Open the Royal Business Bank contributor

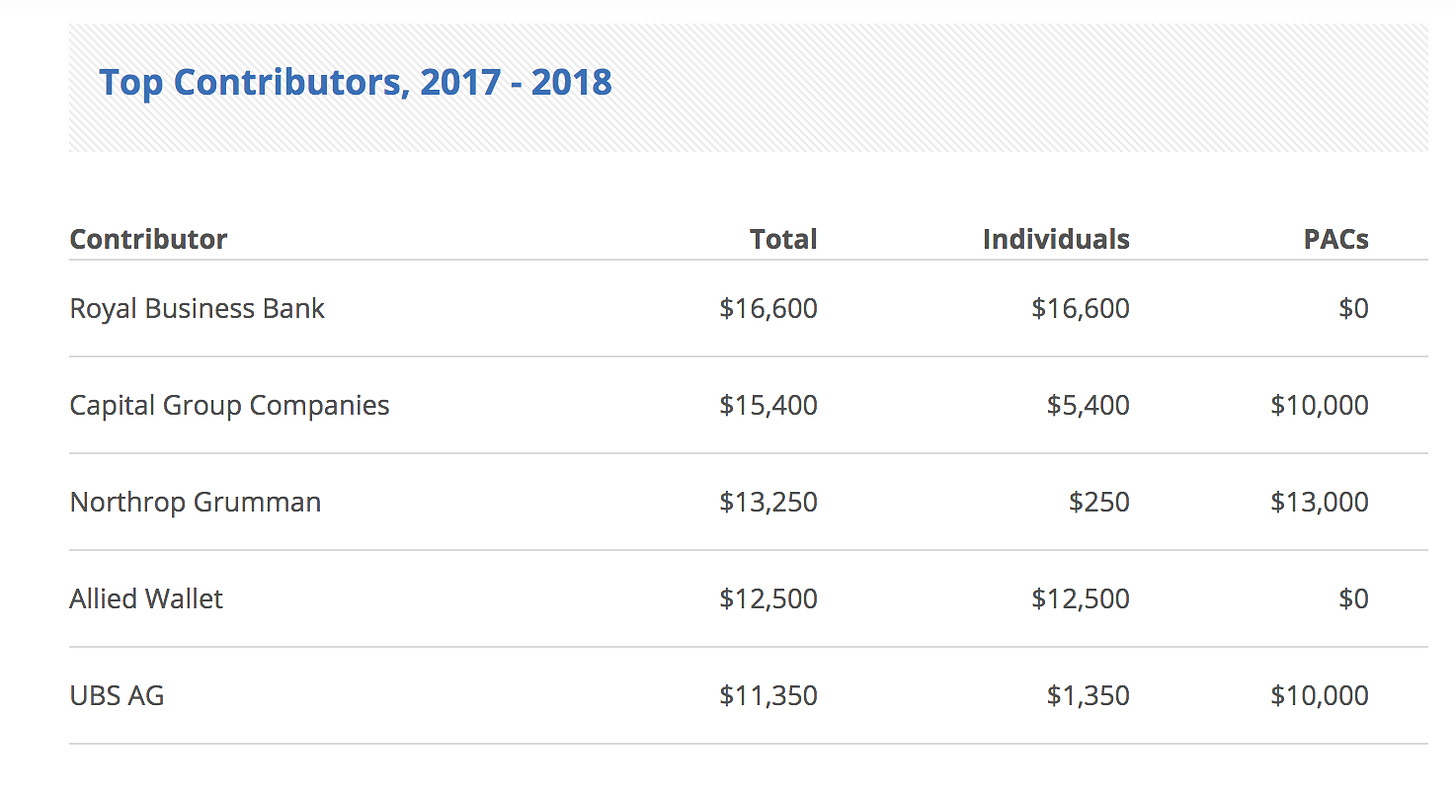point(197,308)
